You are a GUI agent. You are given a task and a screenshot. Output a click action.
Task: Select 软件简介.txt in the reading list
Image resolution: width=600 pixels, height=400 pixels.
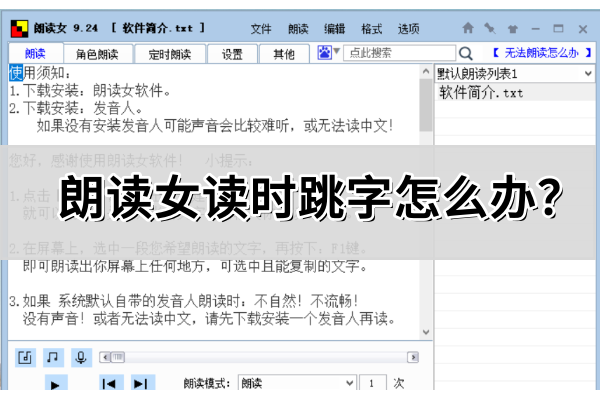coord(515,93)
